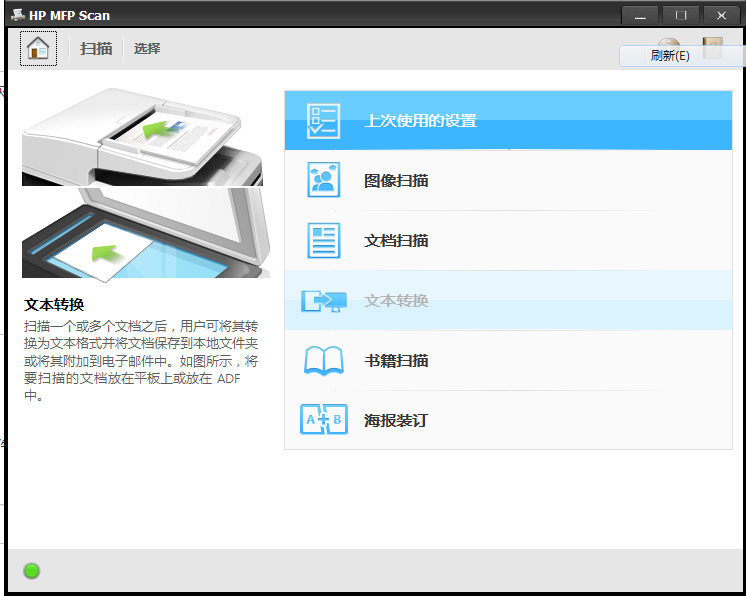Click the flatbed scanner illustration image
Viewport: 746px width, 596px height.
coord(142,233)
